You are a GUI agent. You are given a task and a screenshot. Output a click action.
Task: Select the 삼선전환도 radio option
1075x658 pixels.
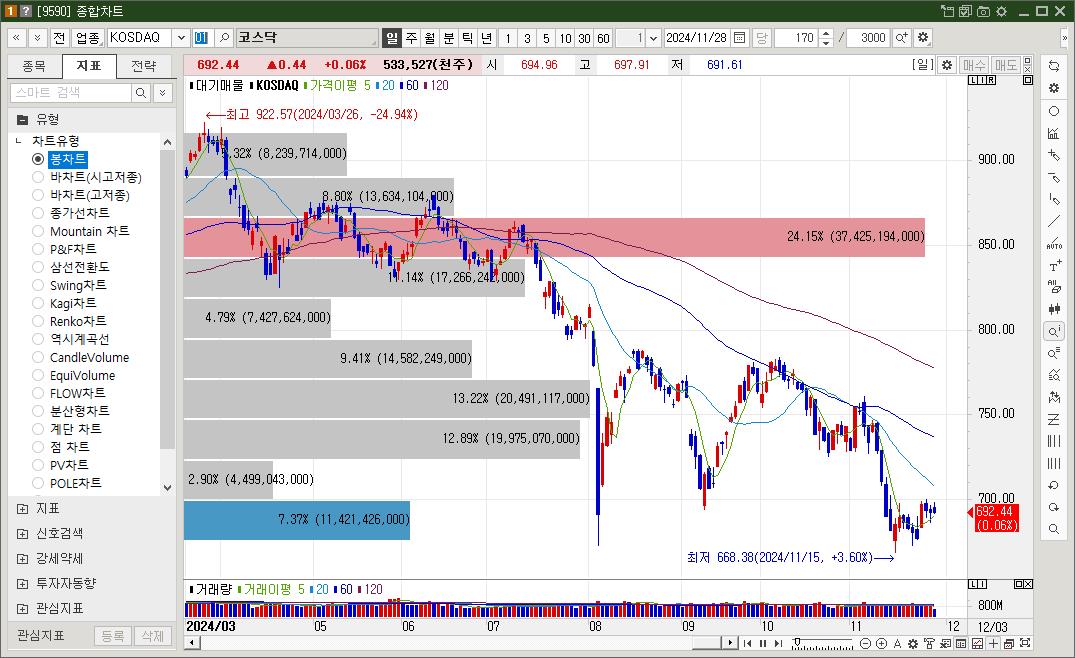point(38,267)
